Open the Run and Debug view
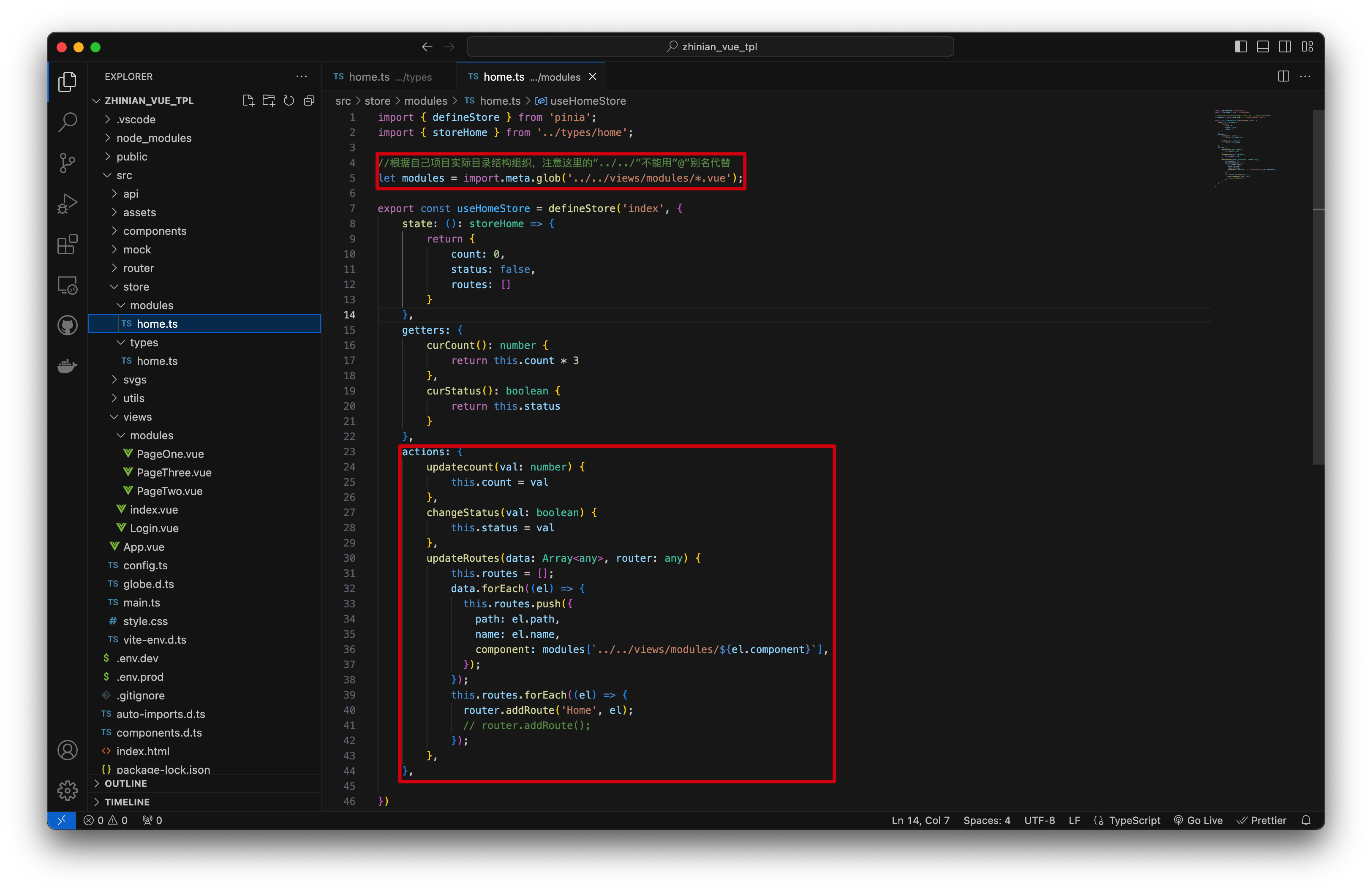 click(68, 204)
